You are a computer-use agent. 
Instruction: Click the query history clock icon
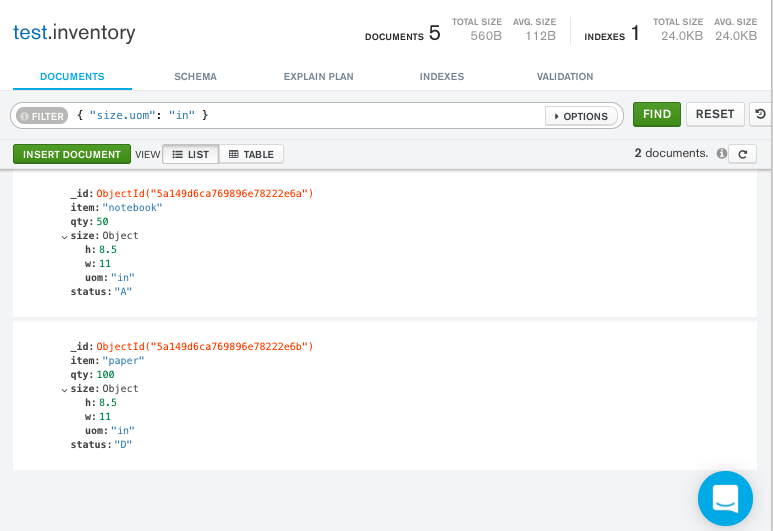tap(761, 115)
